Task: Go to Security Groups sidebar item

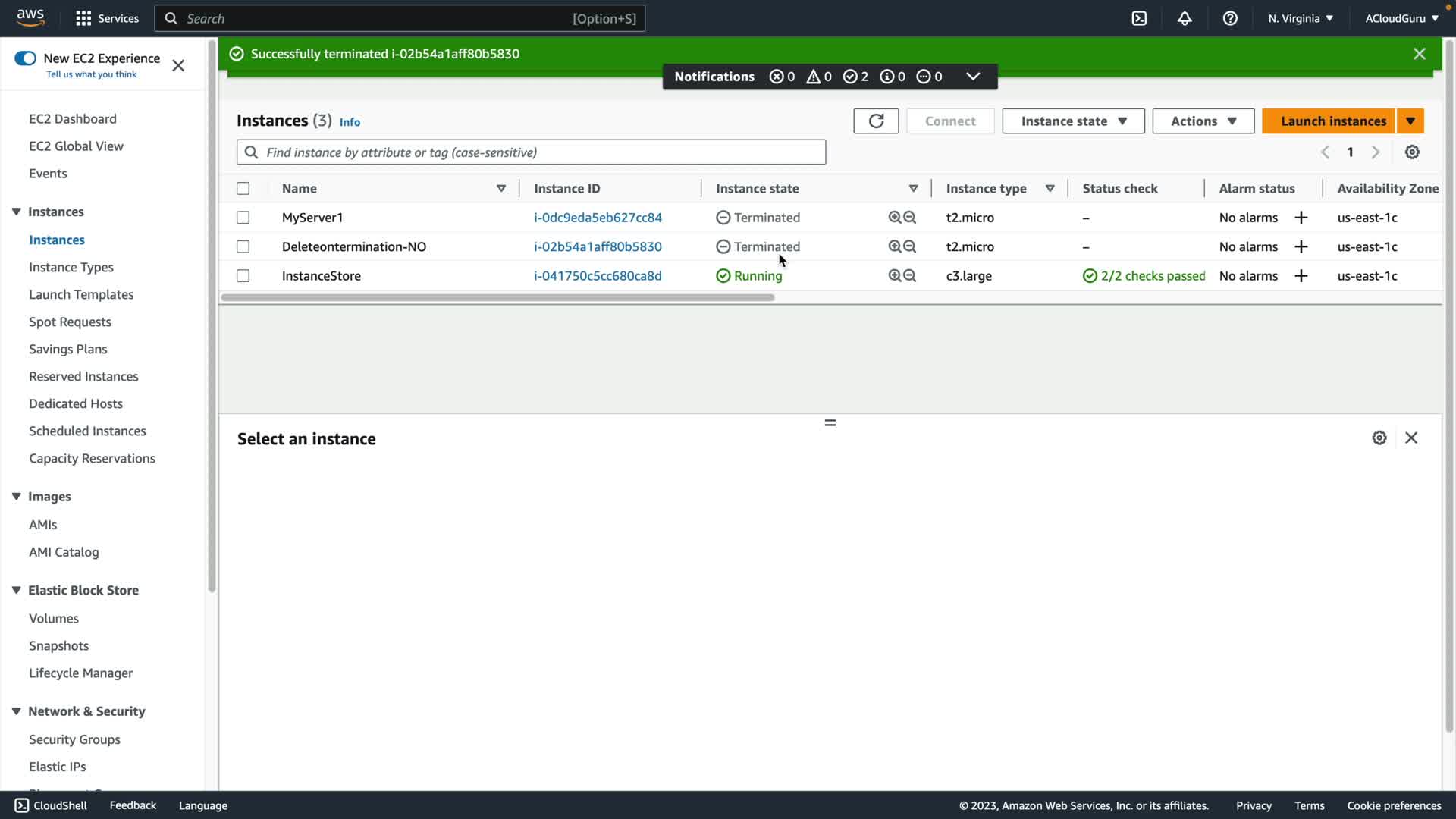Action: point(74,739)
